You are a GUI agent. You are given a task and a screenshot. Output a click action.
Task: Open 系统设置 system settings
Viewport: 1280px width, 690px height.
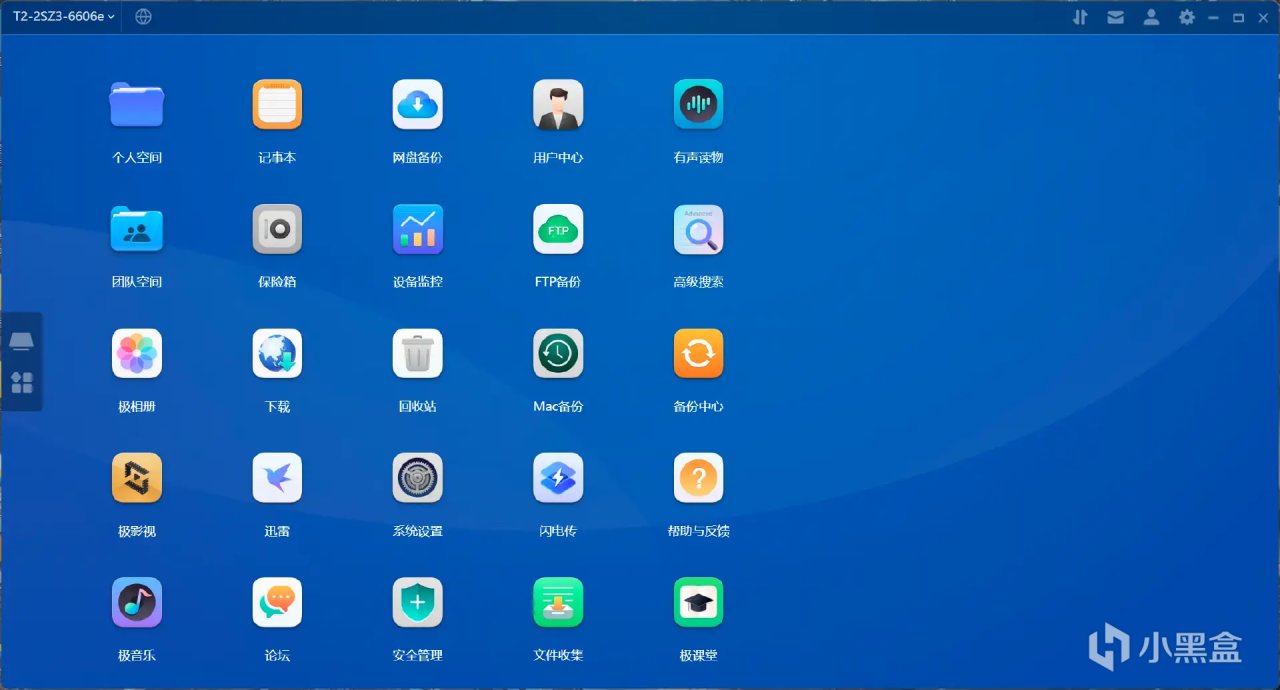(x=418, y=478)
